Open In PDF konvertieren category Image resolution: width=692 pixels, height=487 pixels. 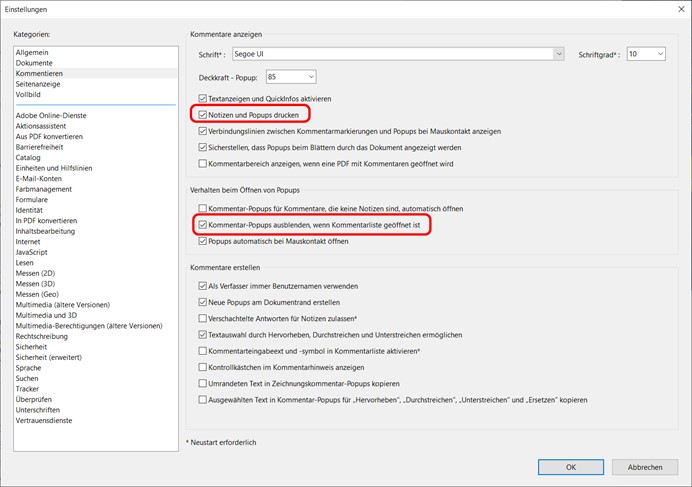pyautogui.click(x=46, y=221)
